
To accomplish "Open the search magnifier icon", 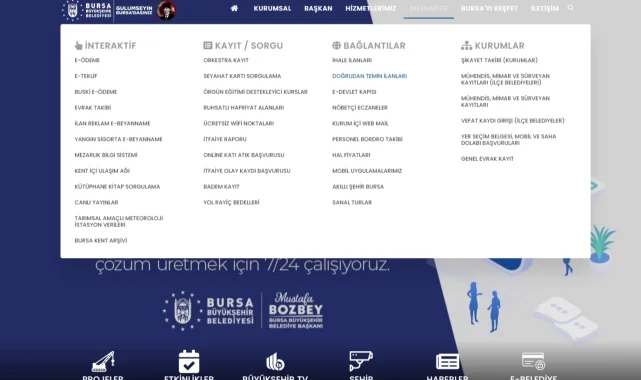I will tap(570, 8).
